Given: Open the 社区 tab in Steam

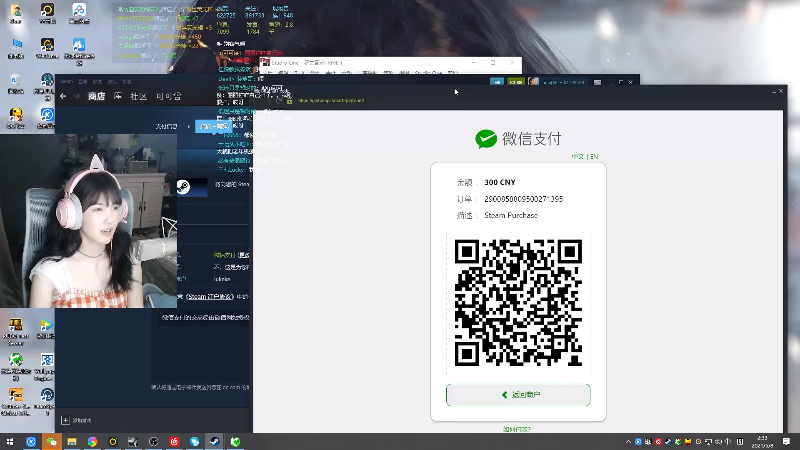Looking at the screenshot, I should coord(138,96).
